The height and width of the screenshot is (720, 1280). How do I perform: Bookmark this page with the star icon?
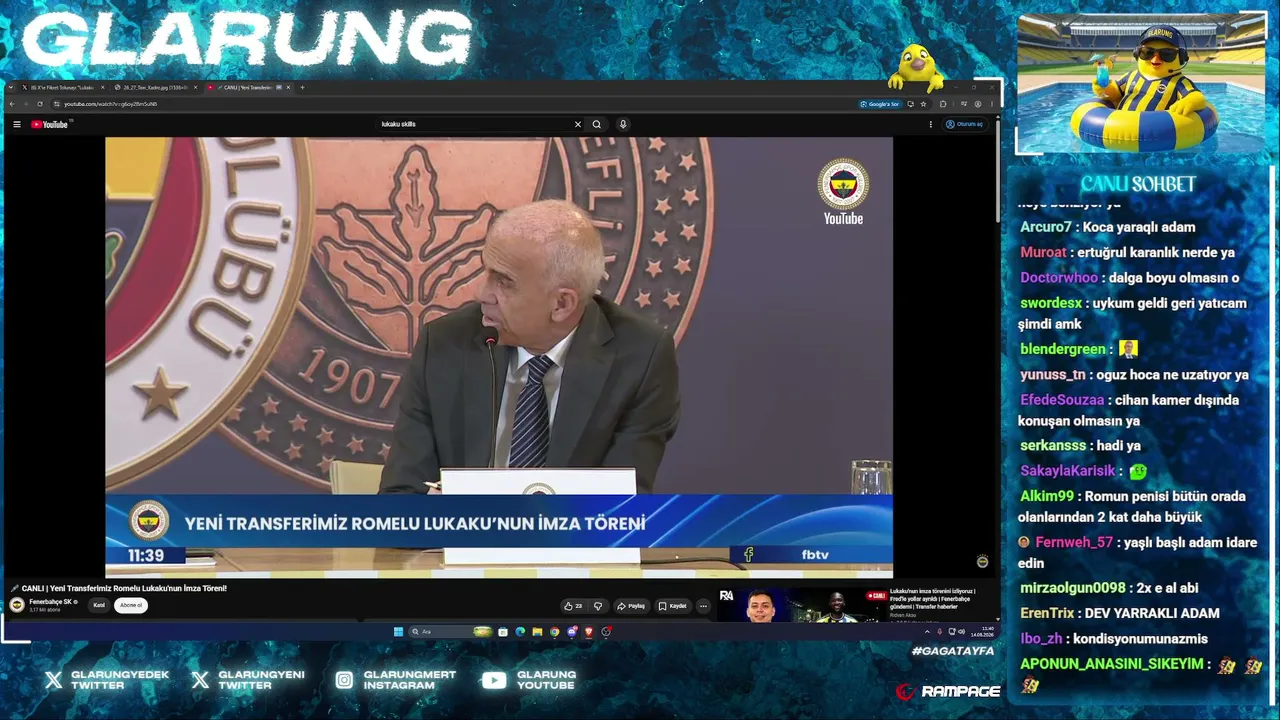(x=923, y=104)
